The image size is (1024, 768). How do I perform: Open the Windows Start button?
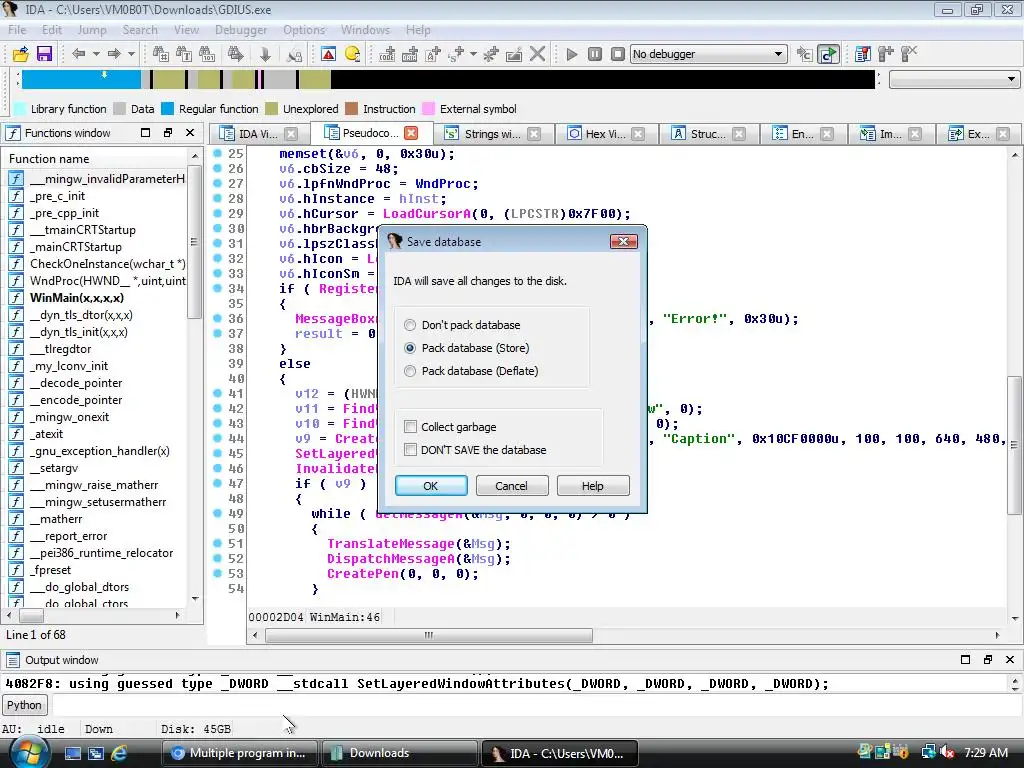click(28, 754)
